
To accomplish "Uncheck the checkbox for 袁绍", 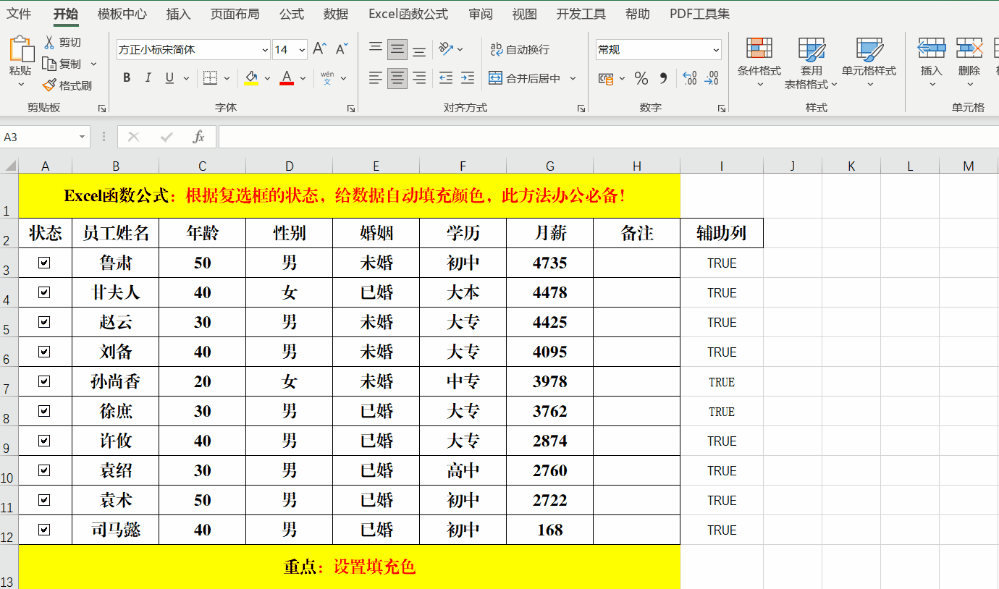I will 44,470.
